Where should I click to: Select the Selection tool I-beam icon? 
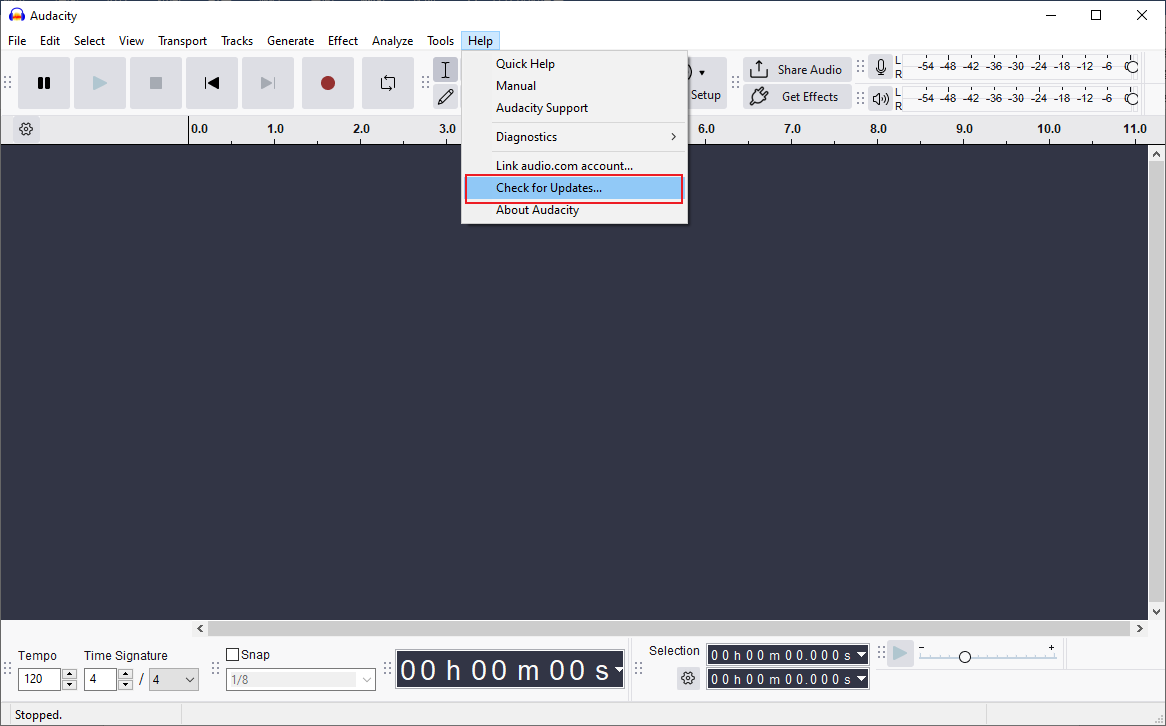445,69
